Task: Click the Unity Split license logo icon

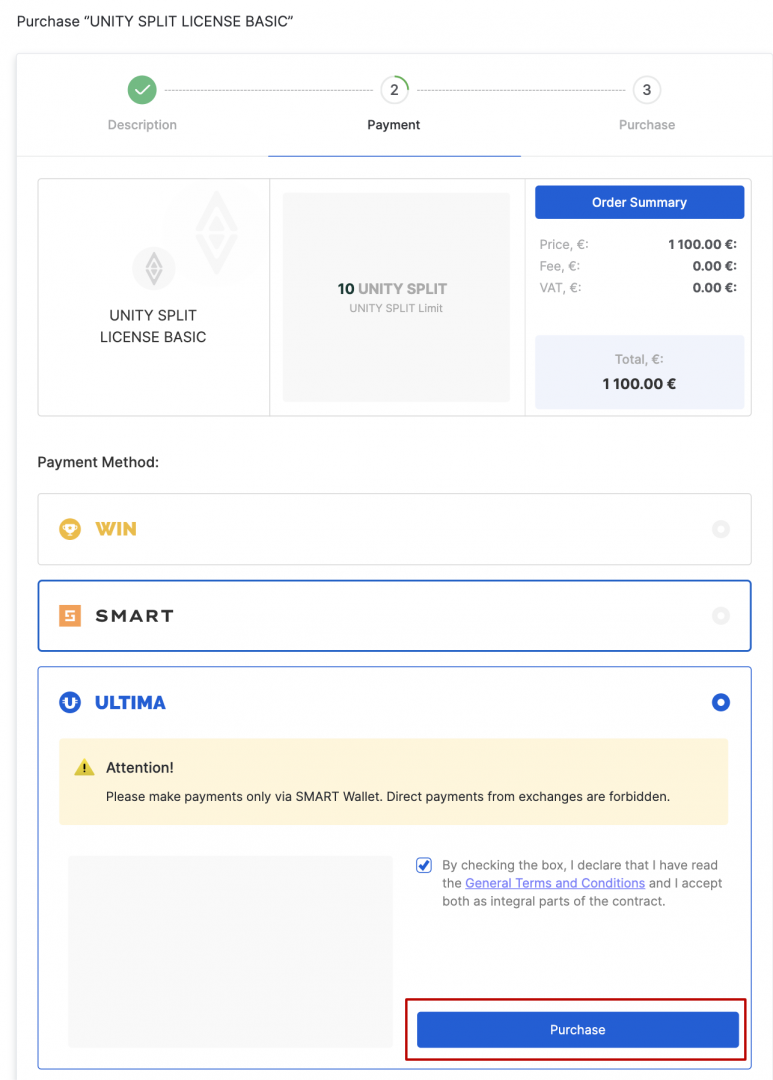Action: click(154, 268)
